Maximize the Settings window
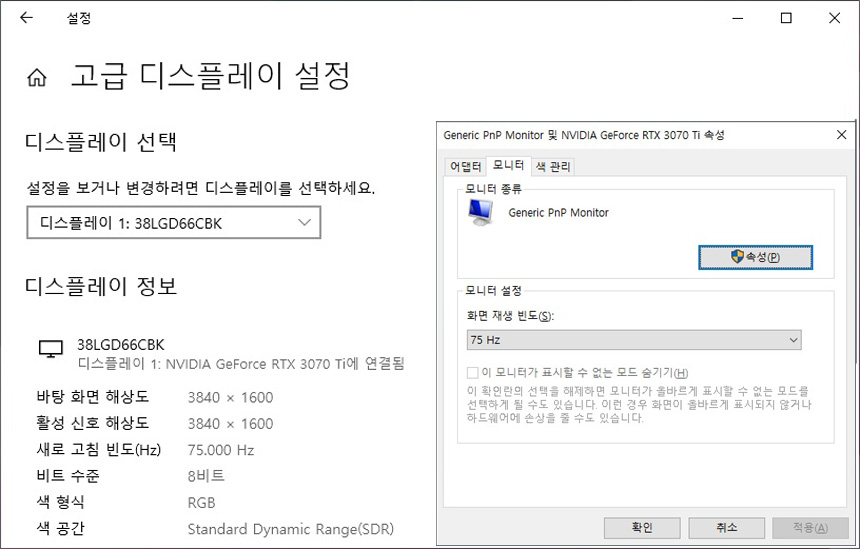 [787, 18]
